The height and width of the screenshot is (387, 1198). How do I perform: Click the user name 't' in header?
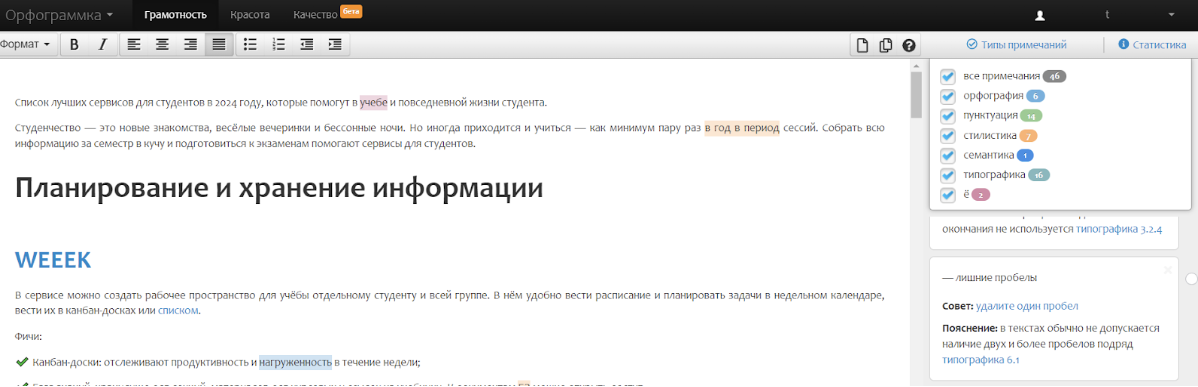click(1107, 15)
